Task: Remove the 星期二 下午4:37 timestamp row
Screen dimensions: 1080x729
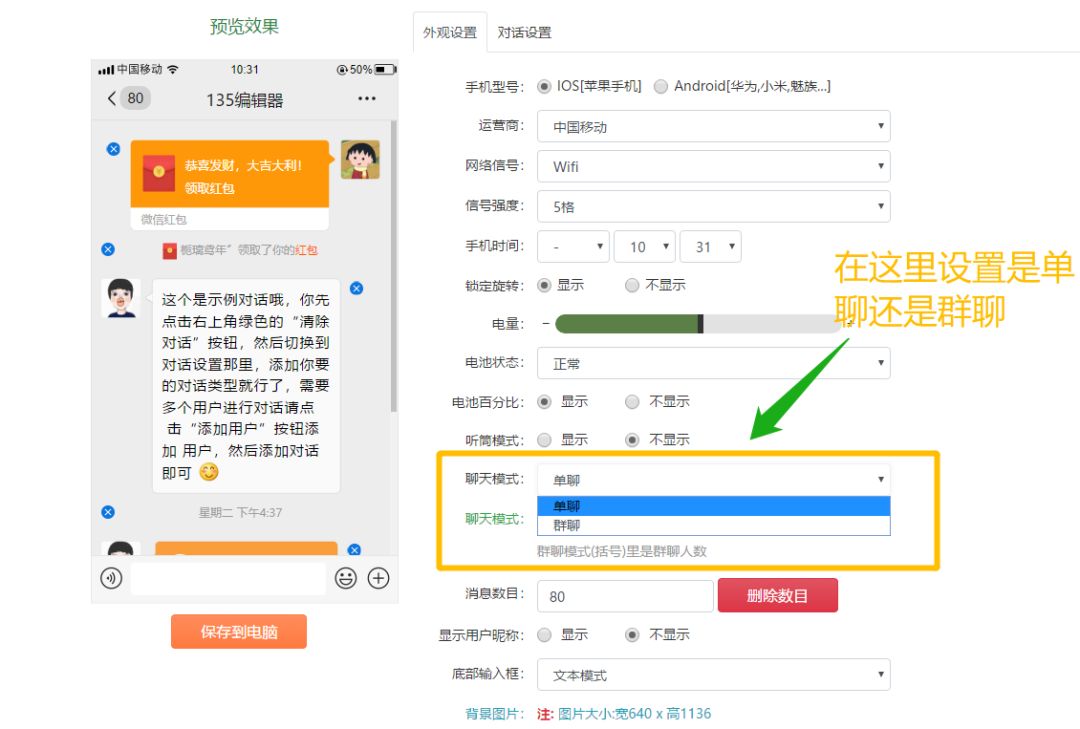Action: [x=108, y=512]
